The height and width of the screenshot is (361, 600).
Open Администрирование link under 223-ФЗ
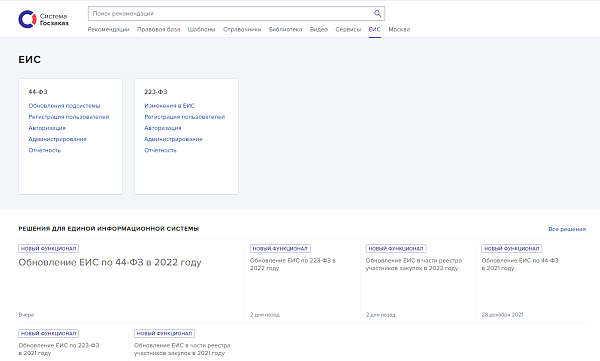(x=173, y=139)
